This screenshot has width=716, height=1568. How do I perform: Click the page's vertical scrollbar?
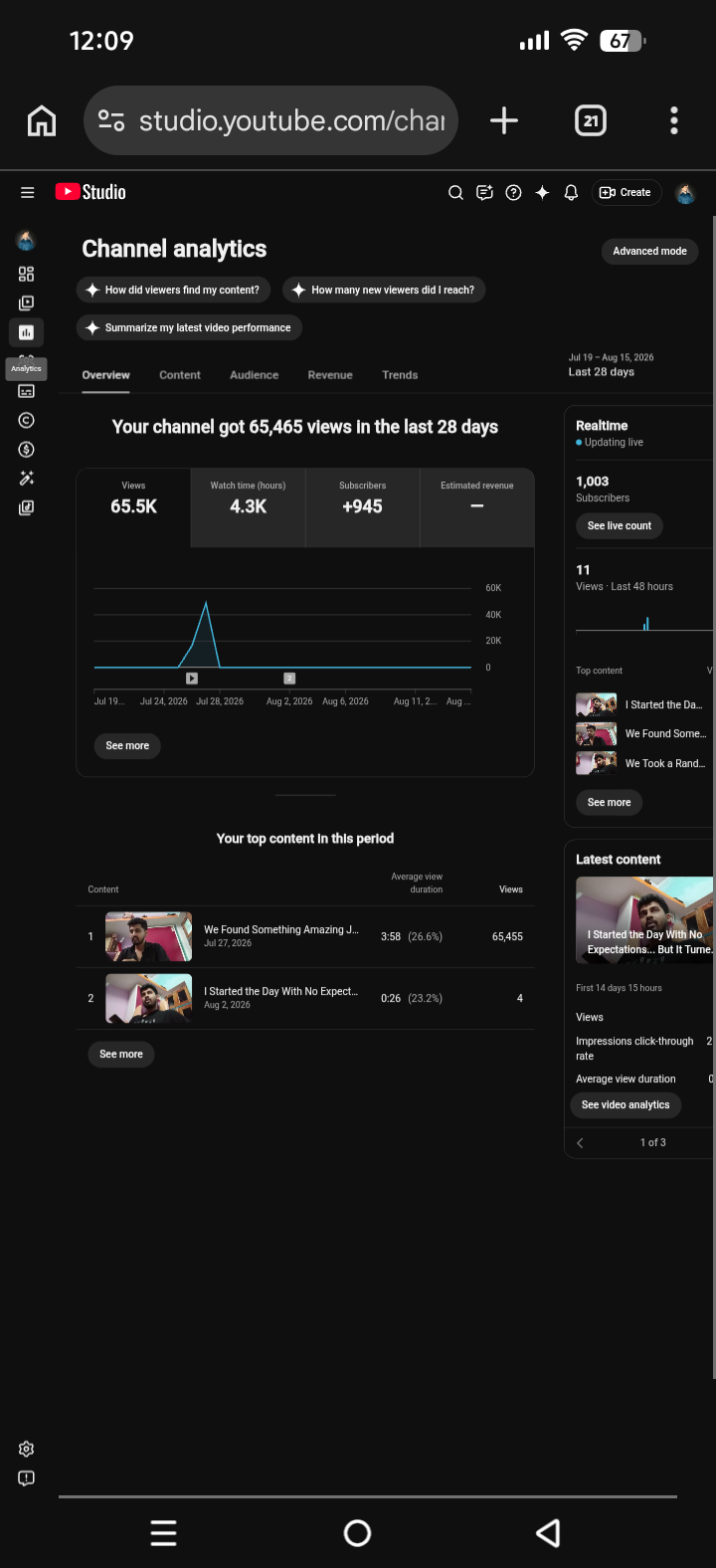tap(713, 796)
